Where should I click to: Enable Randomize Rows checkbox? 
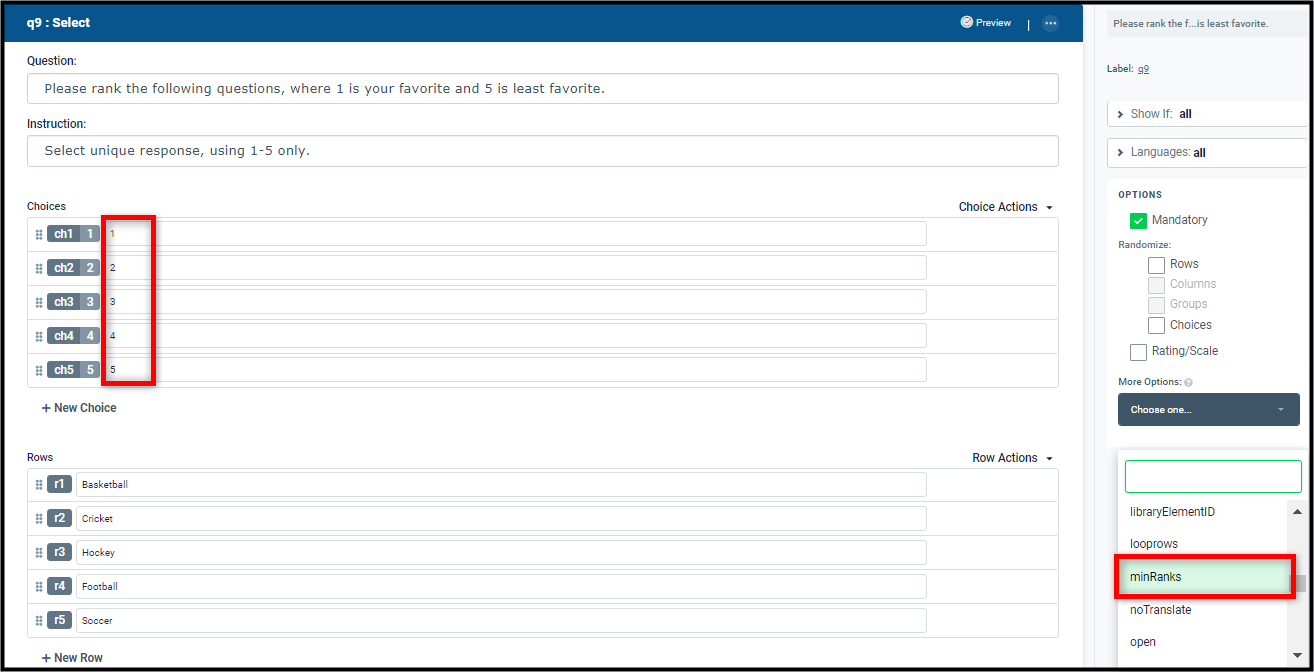[x=1156, y=265]
